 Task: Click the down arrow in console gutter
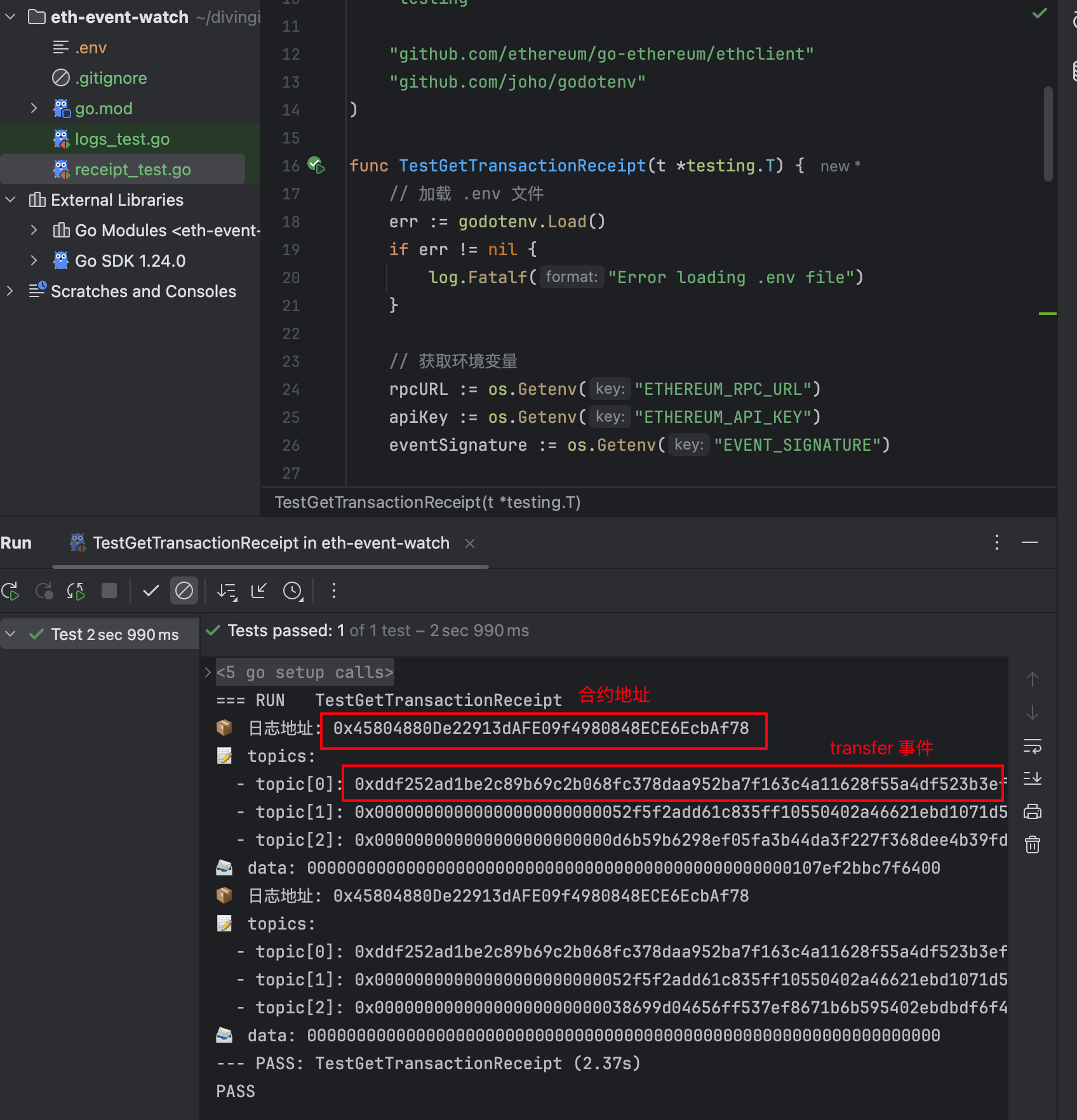coord(1033,712)
